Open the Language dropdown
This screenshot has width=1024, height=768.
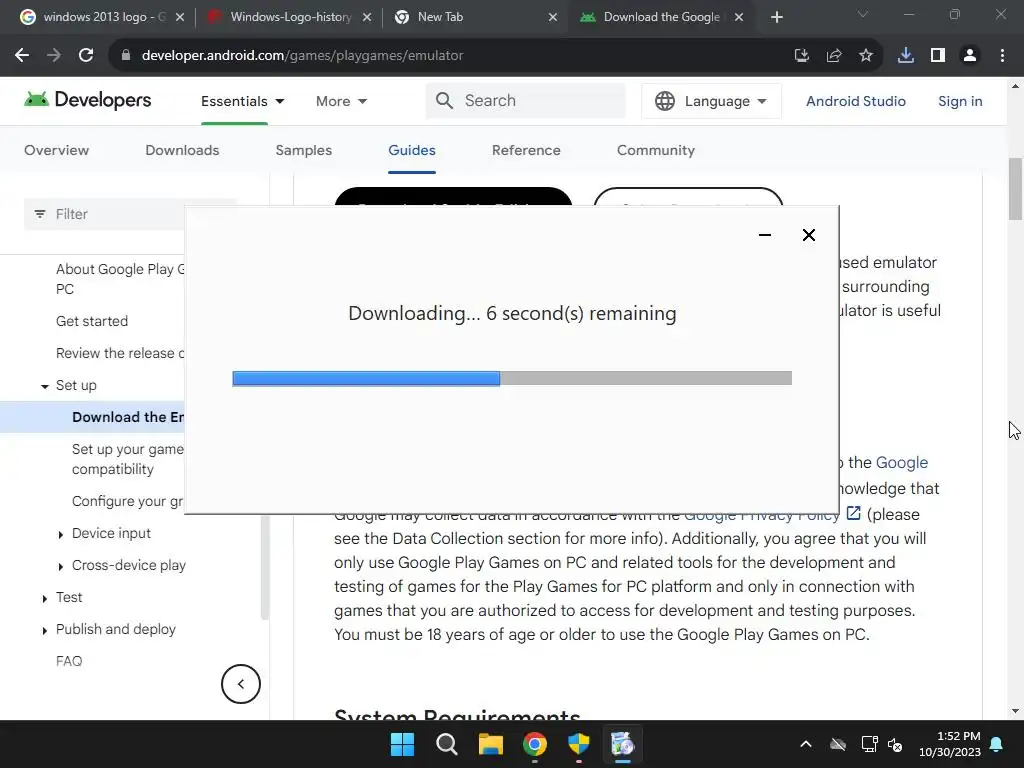711,101
